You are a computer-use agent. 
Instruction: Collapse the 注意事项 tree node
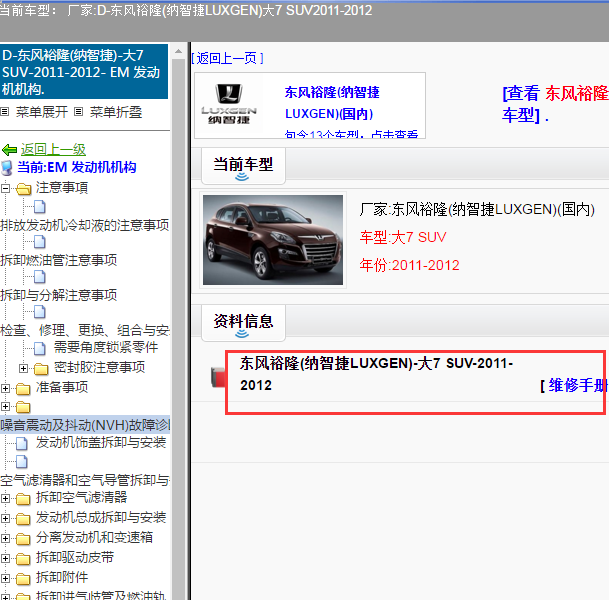5,189
